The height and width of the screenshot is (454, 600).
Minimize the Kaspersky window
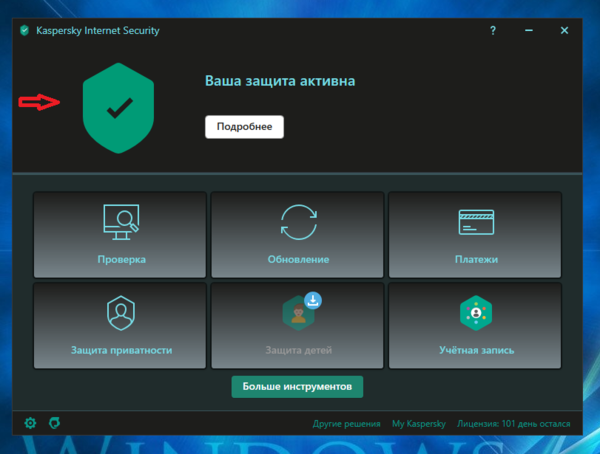529,30
